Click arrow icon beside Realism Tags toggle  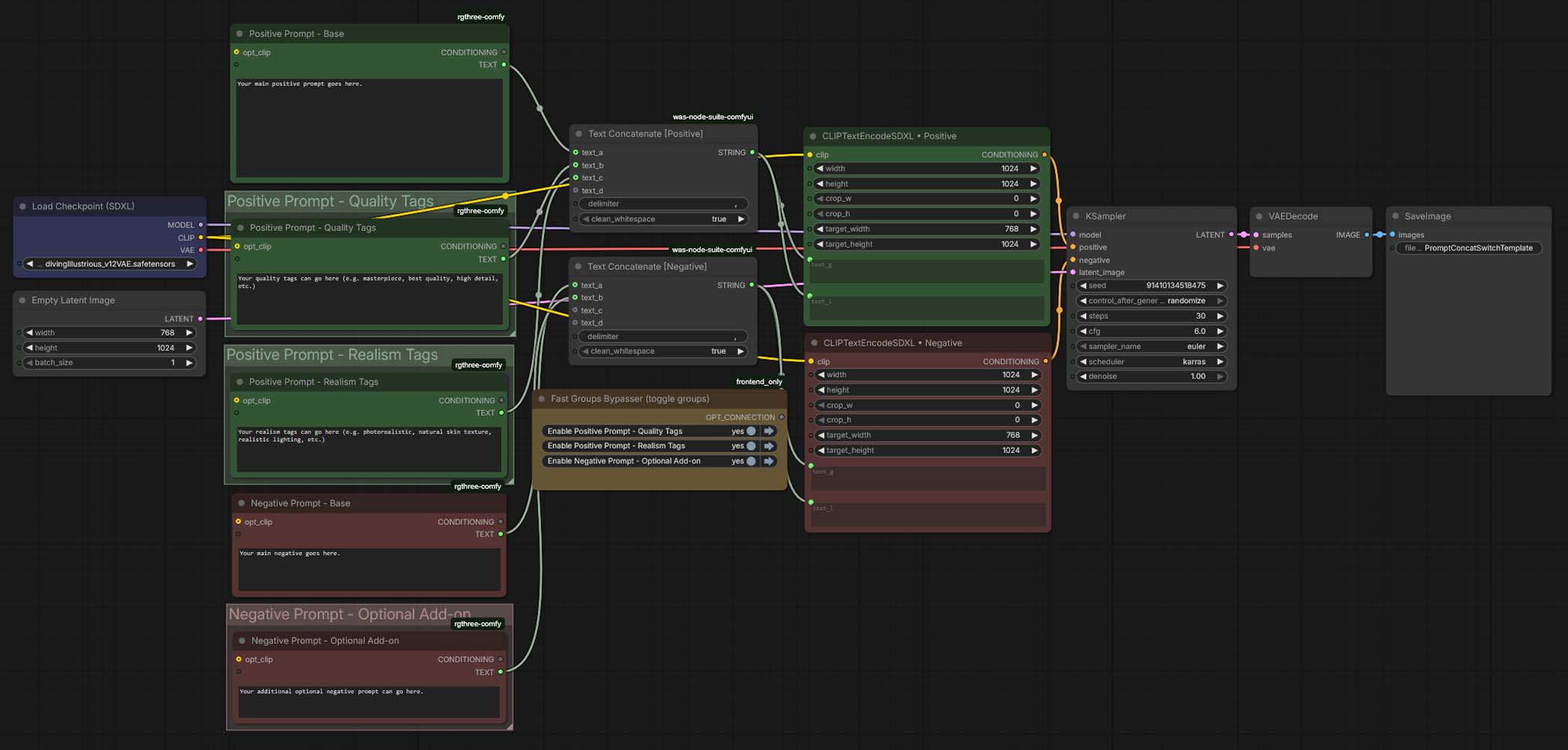[768, 446]
